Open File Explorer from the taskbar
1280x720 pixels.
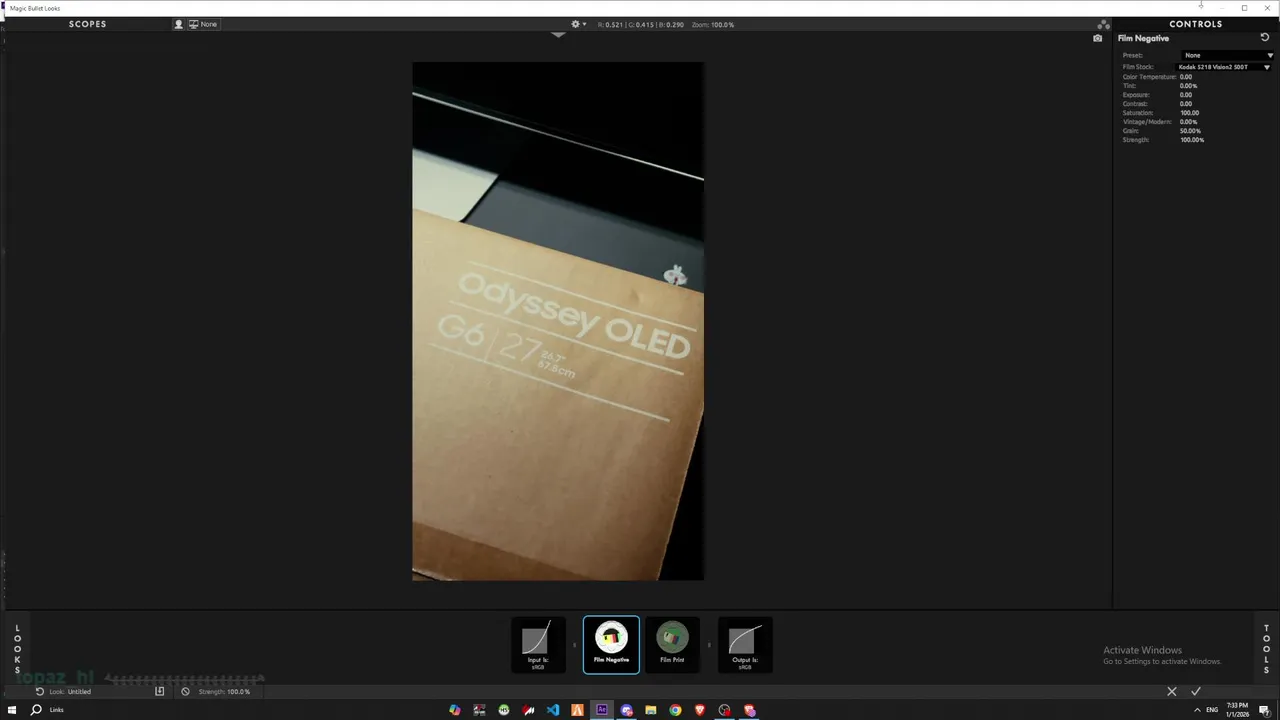click(651, 710)
